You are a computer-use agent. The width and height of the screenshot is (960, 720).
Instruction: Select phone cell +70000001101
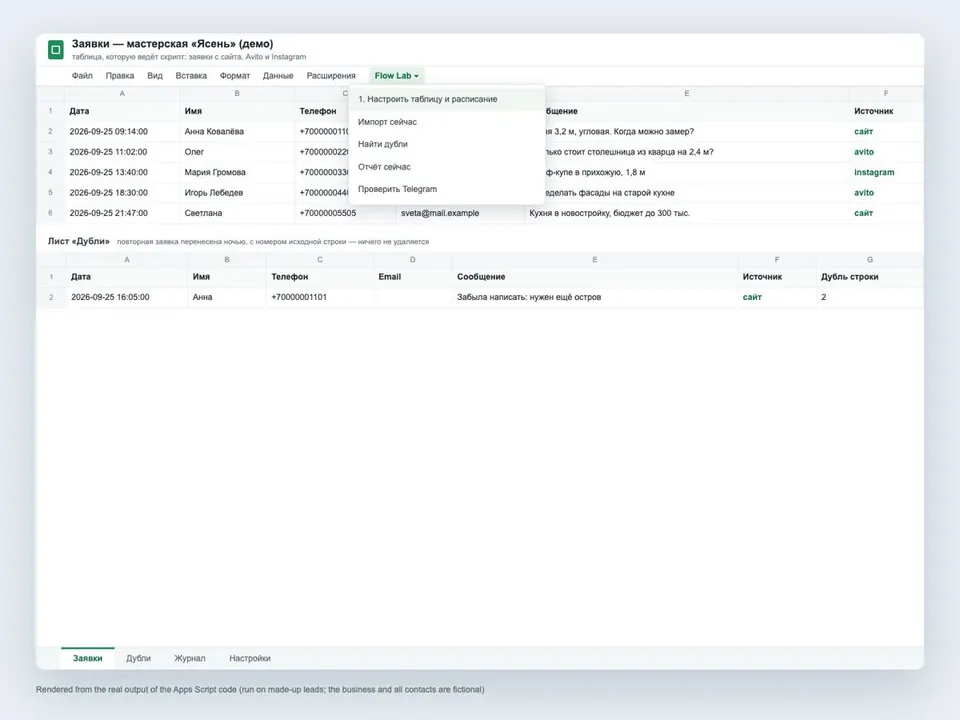(x=320, y=297)
